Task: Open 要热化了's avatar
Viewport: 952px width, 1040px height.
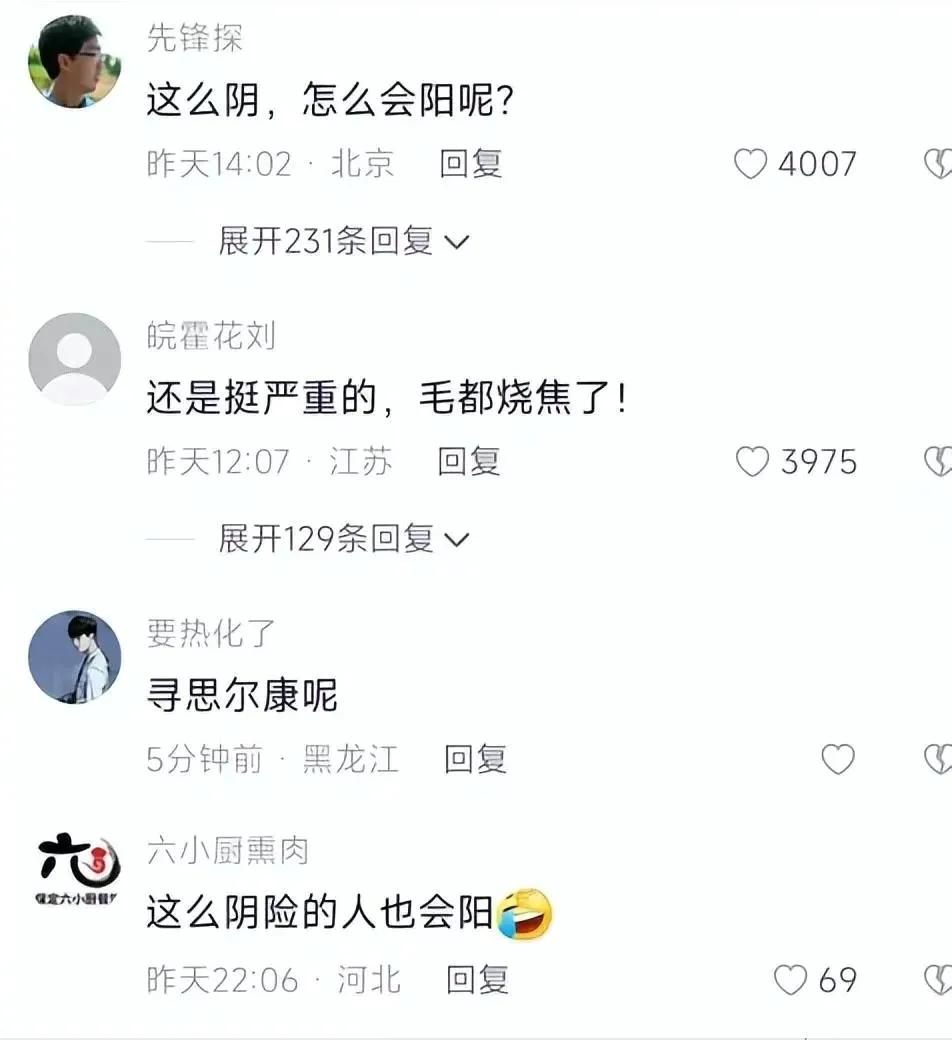Action: pyautogui.click(x=74, y=657)
